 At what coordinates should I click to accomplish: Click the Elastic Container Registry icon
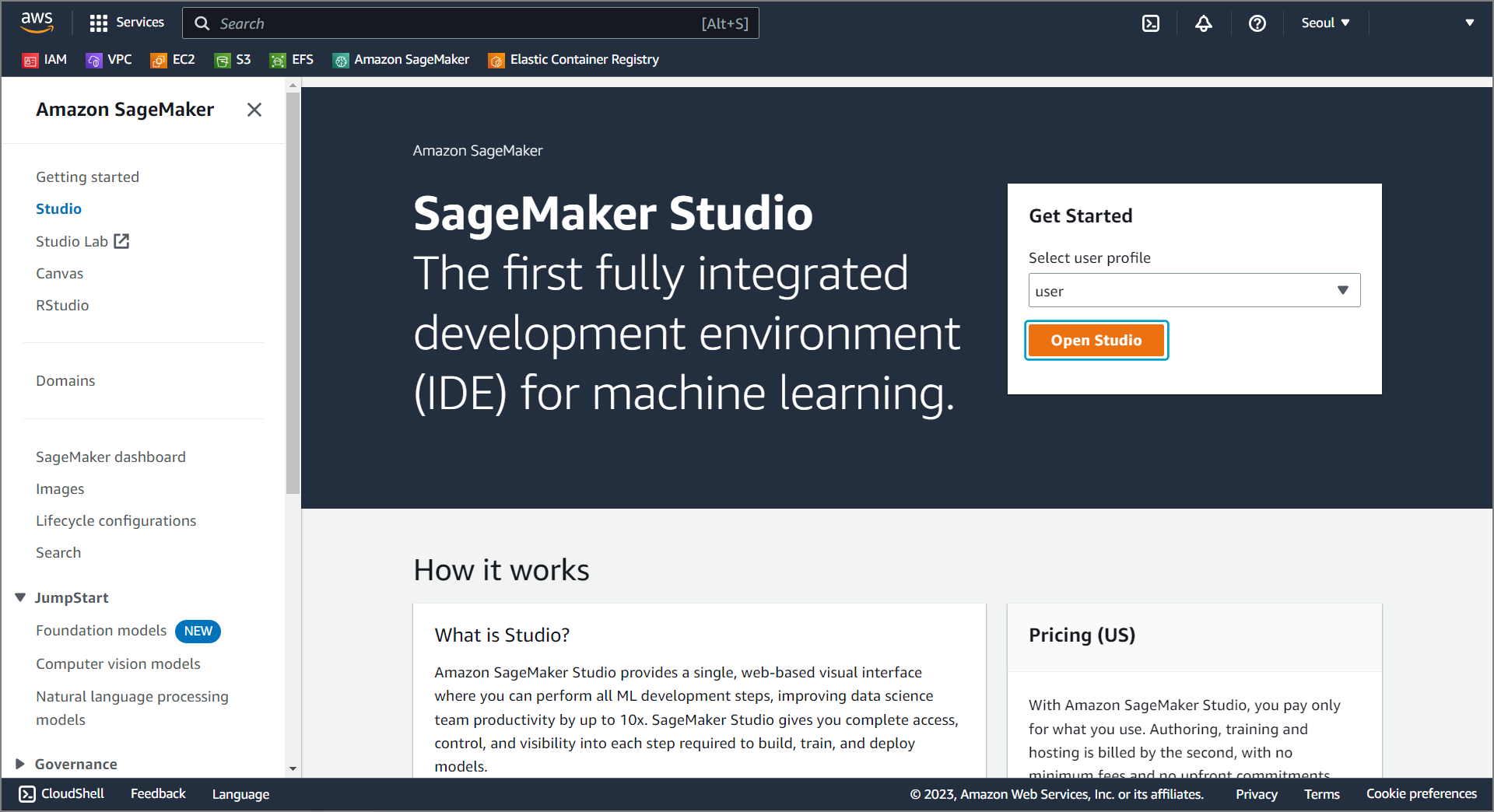click(x=496, y=61)
